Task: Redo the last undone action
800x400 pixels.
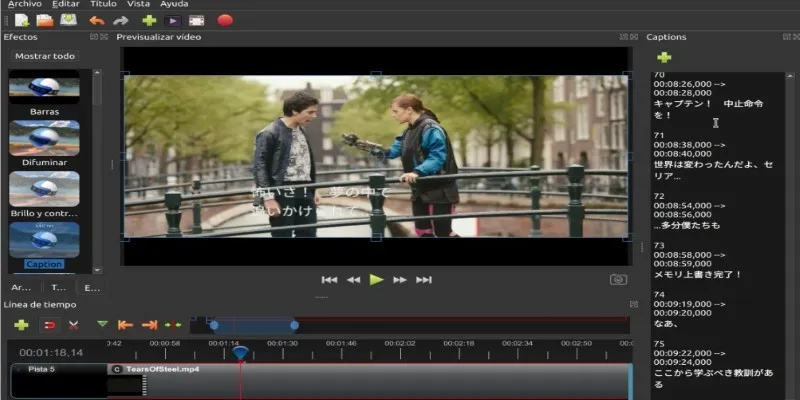Action: click(120, 21)
